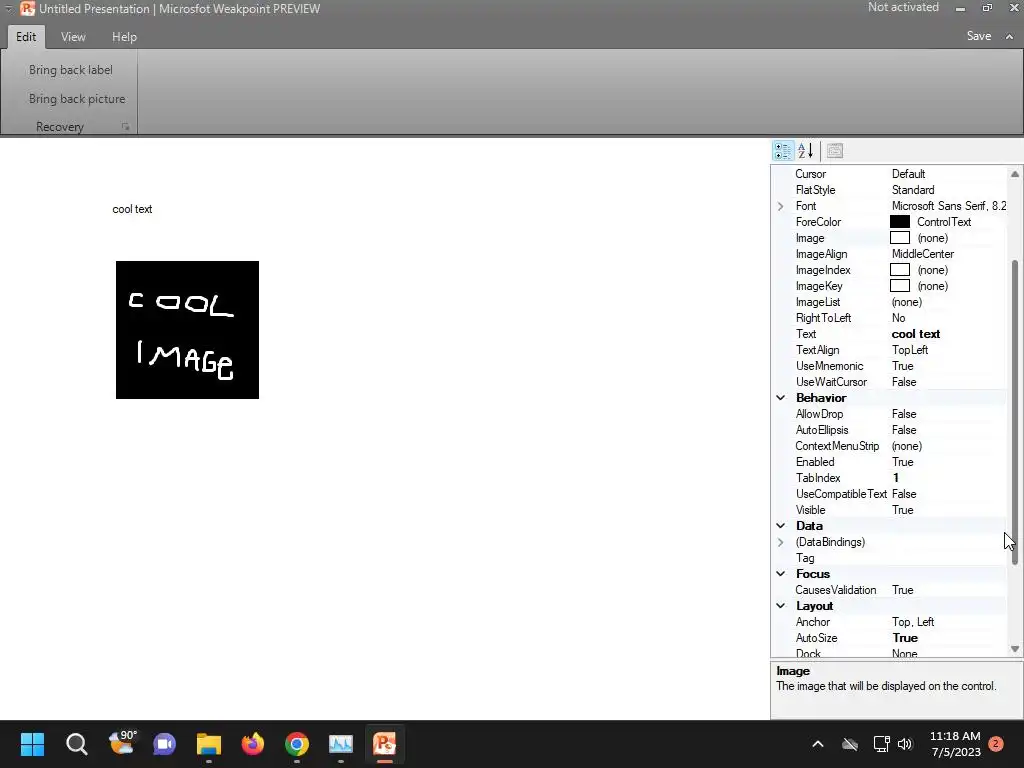Click property grid scrollbar down arrow

1014,648
